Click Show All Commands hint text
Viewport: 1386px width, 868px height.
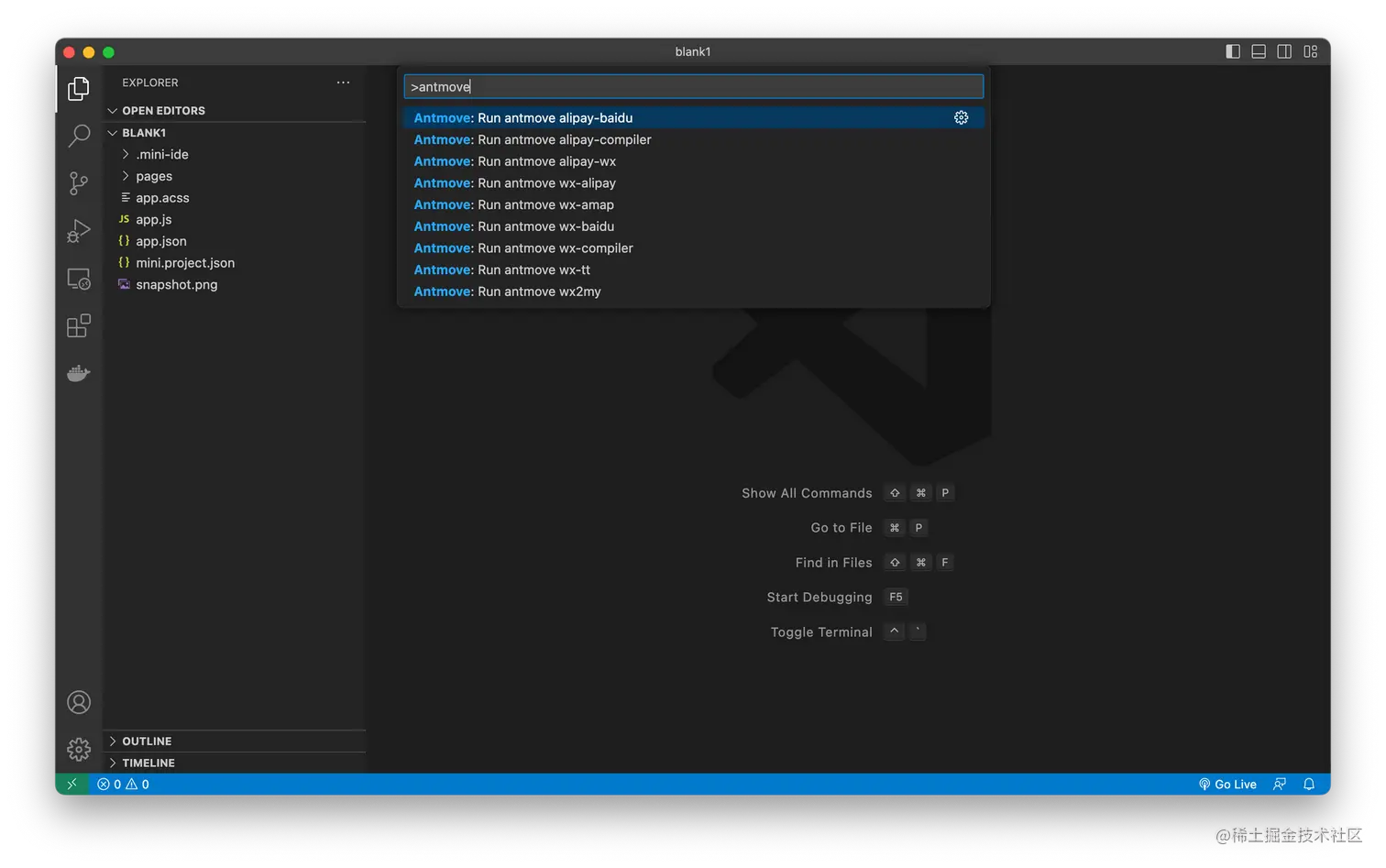[807, 493]
